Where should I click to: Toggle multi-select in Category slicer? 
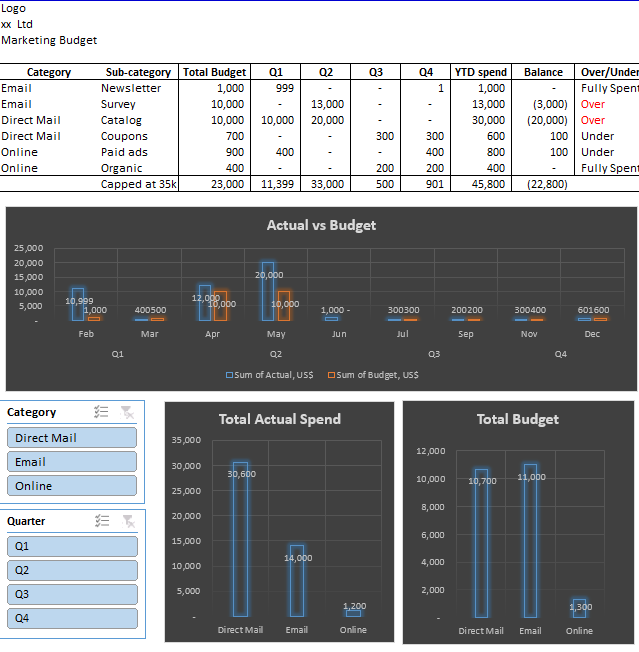(x=101, y=412)
